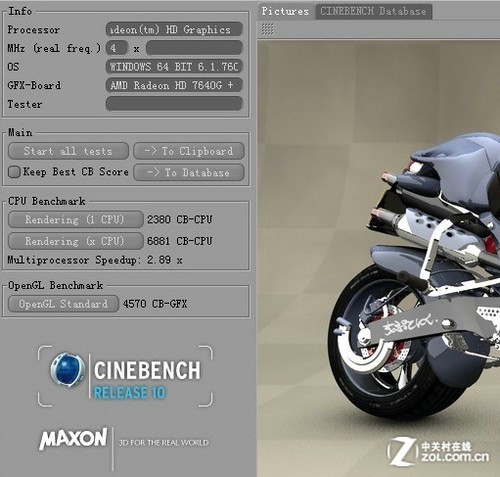Launch the OpenGL Standard benchmark

[x=63, y=304]
